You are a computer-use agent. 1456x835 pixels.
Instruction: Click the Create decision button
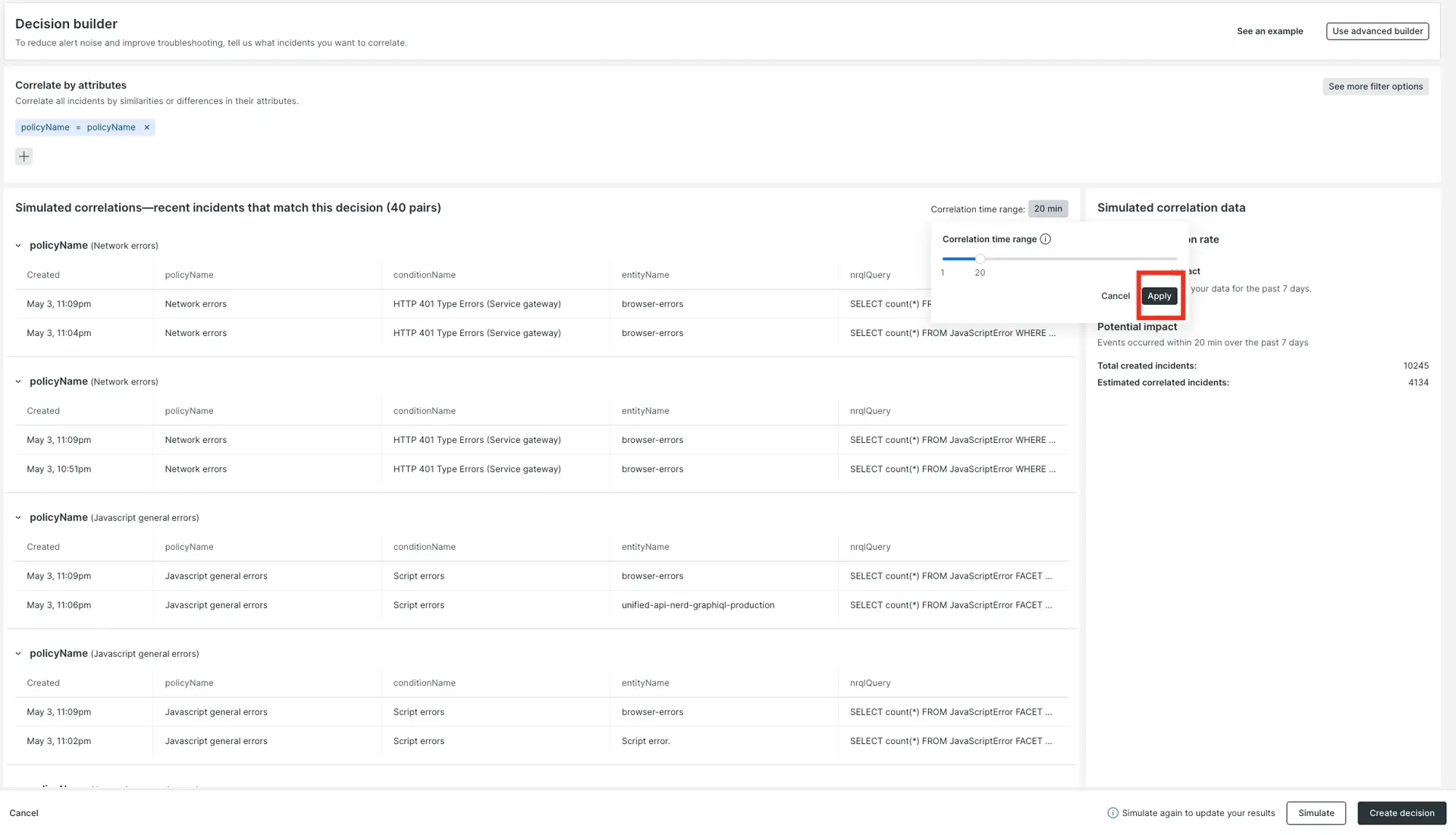coord(1400,812)
